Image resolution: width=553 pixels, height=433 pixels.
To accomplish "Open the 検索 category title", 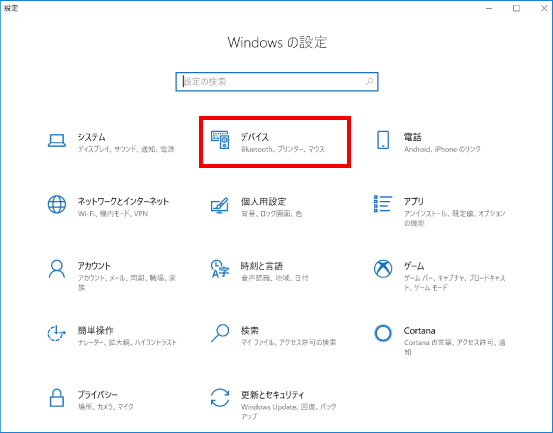I will [250, 330].
